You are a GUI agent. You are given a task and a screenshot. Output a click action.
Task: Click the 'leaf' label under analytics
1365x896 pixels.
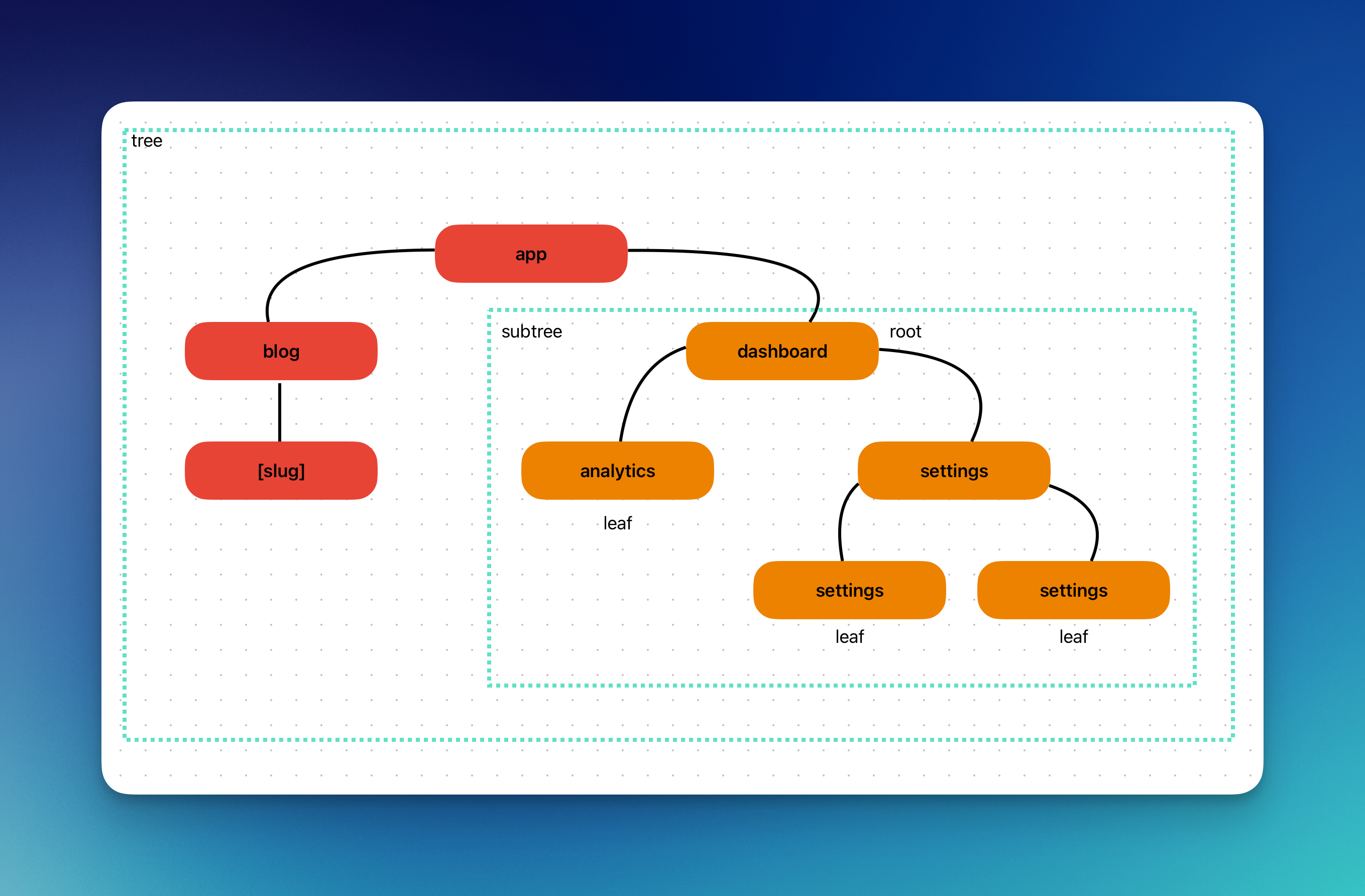click(617, 523)
